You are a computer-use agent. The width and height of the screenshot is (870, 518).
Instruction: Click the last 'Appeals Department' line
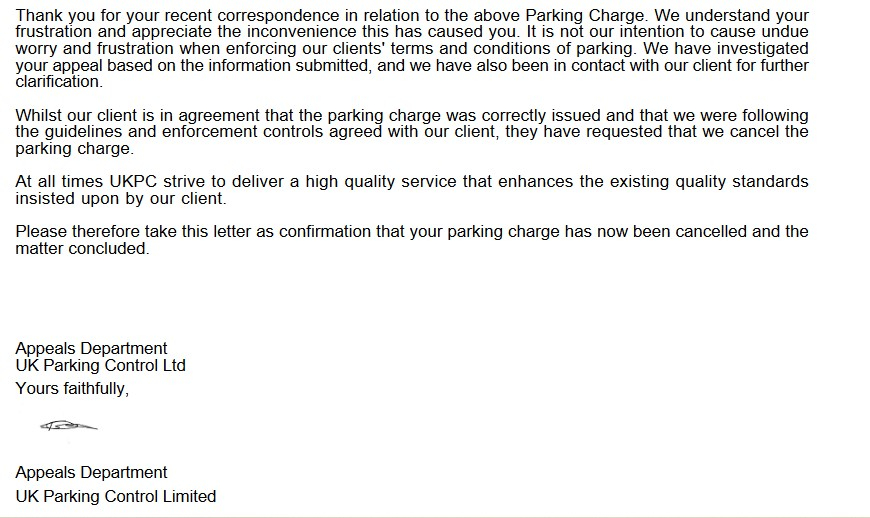91,473
